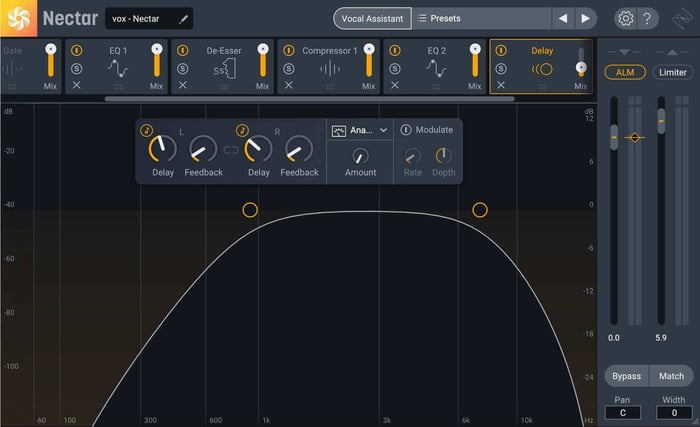
Task: Click the iZotope wave icon top right
Action: [x=683, y=19]
